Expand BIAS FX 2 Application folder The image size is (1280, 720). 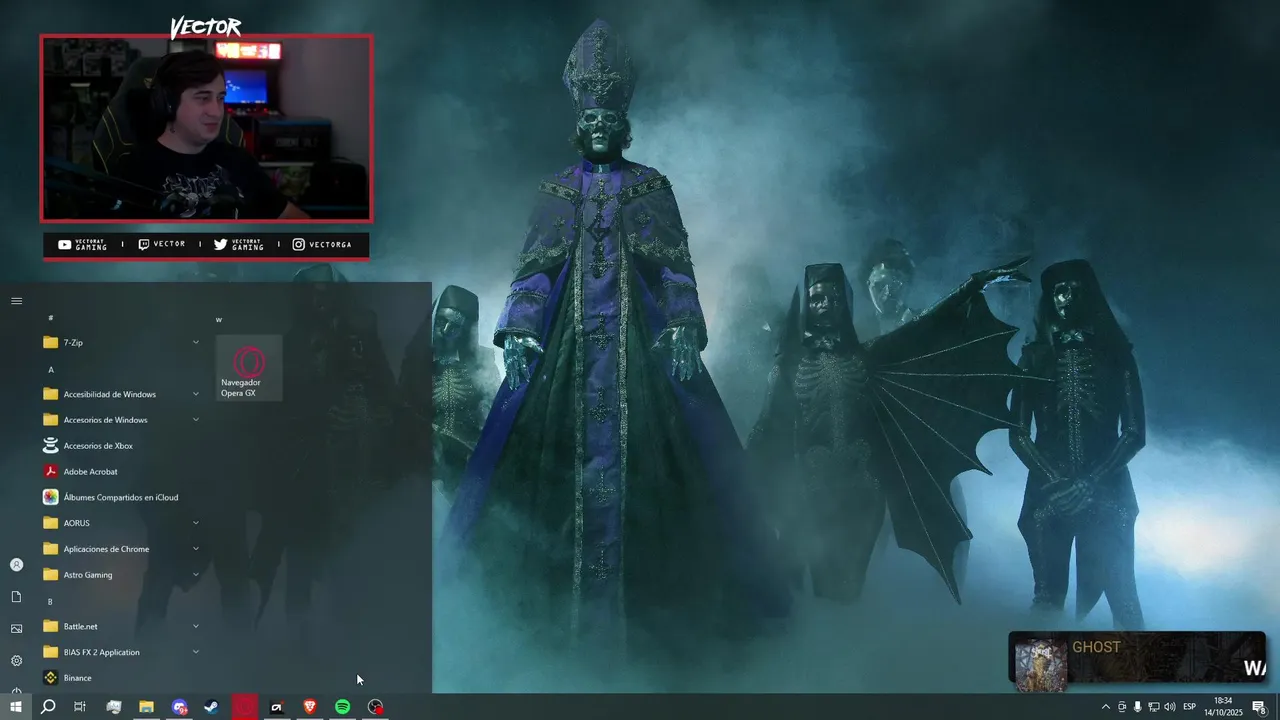click(x=121, y=652)
